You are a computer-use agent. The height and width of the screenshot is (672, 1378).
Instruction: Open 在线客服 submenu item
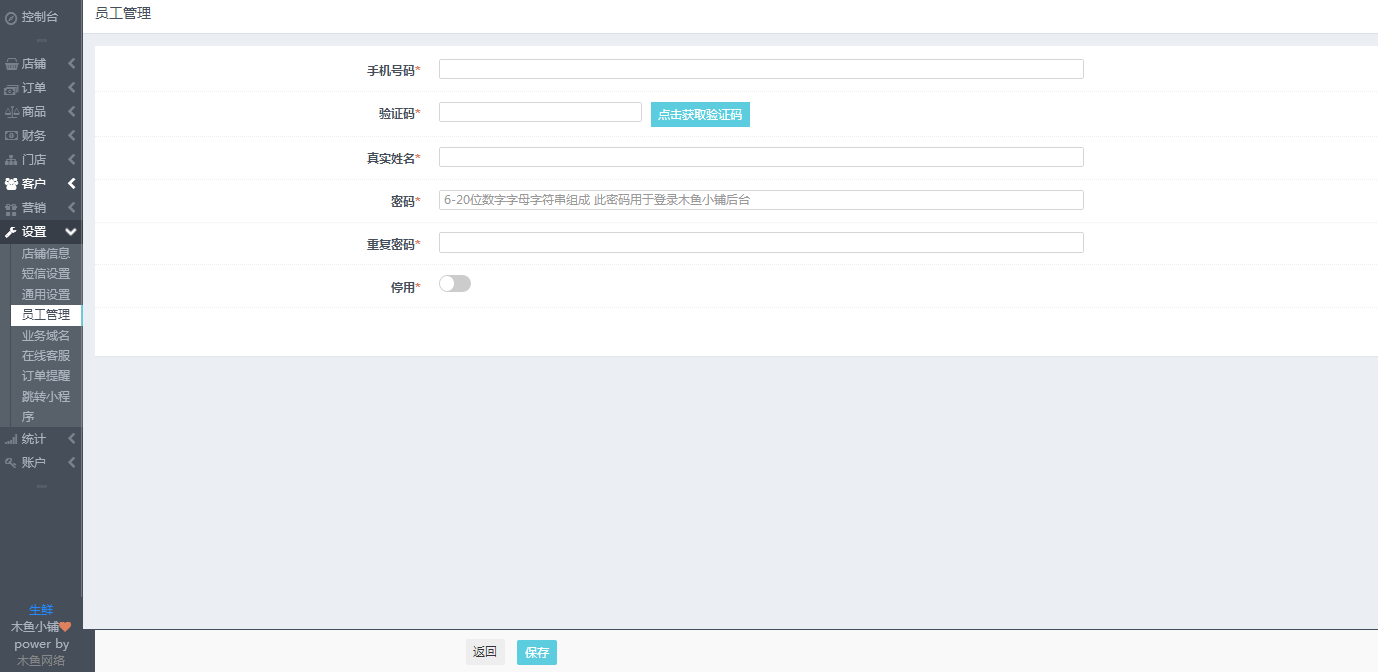coord(46,356)
